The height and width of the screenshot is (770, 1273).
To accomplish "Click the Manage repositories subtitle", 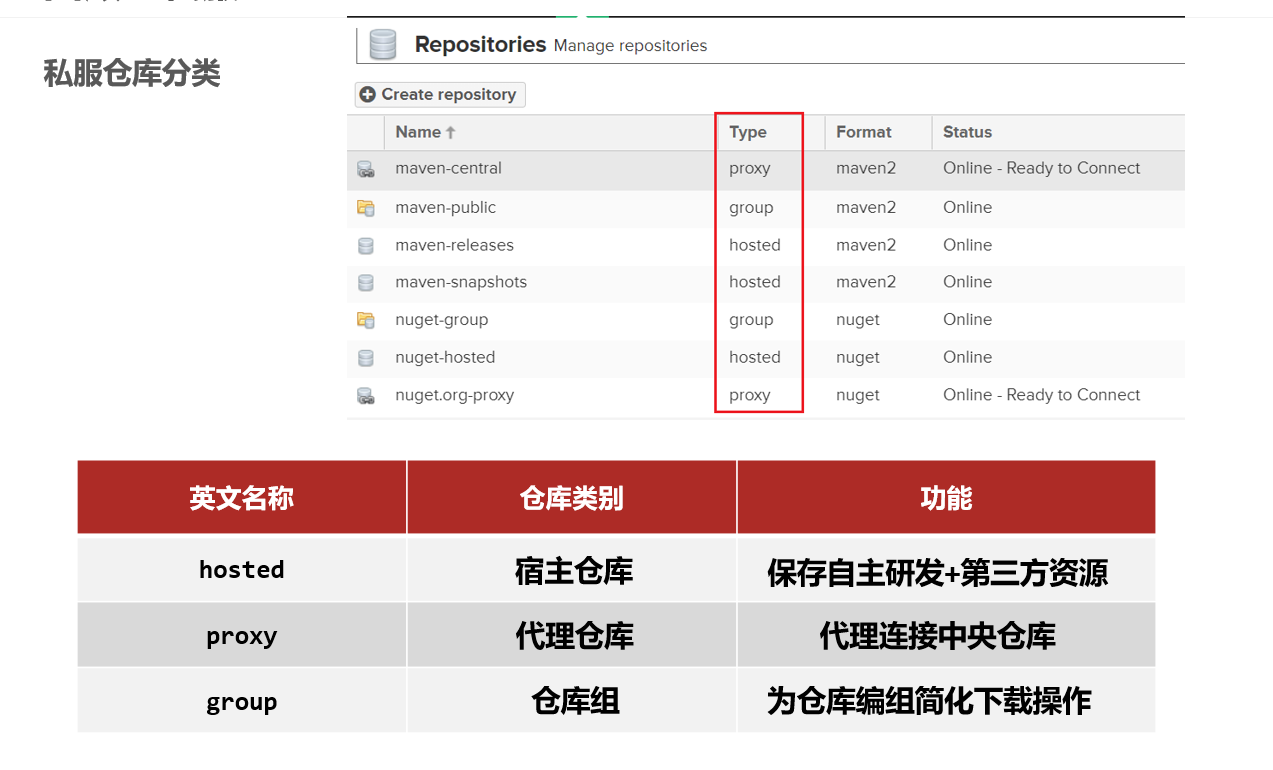I will click(630, 46).
